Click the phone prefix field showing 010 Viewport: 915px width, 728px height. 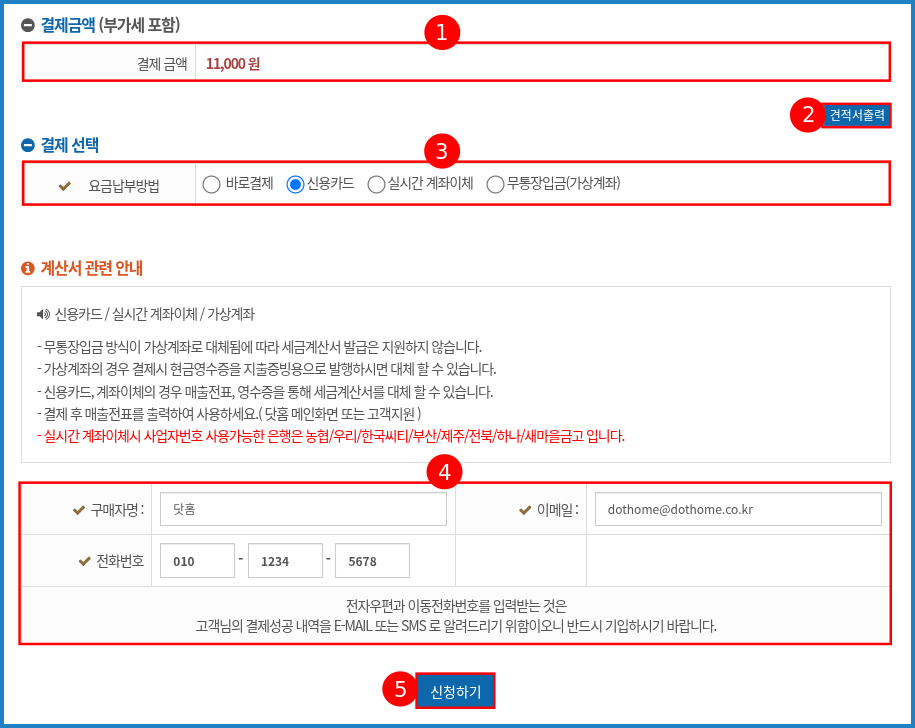(x=197, y=561)
